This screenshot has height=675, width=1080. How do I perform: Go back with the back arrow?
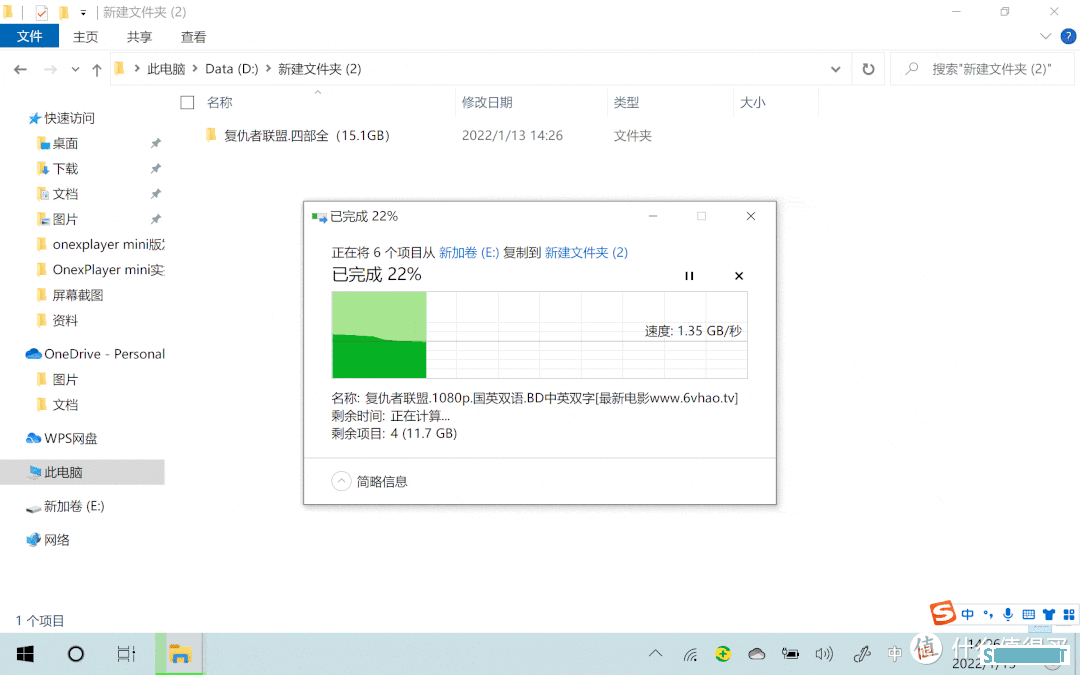21,70
